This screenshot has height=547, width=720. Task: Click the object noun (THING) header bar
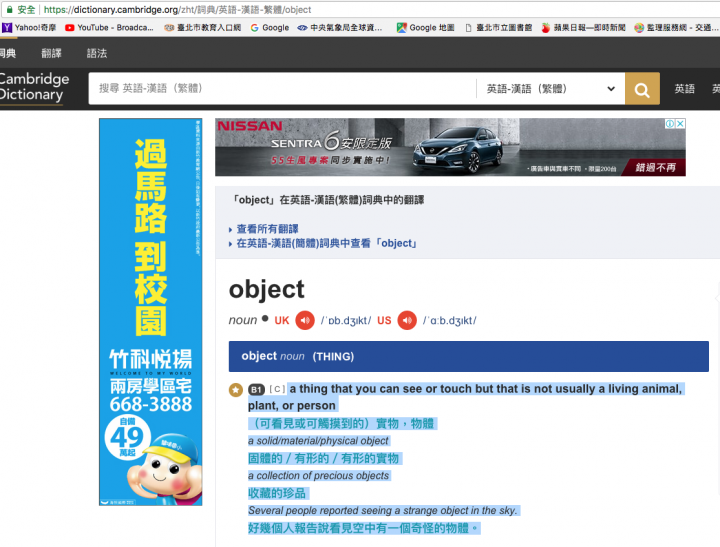coord(468,356)
